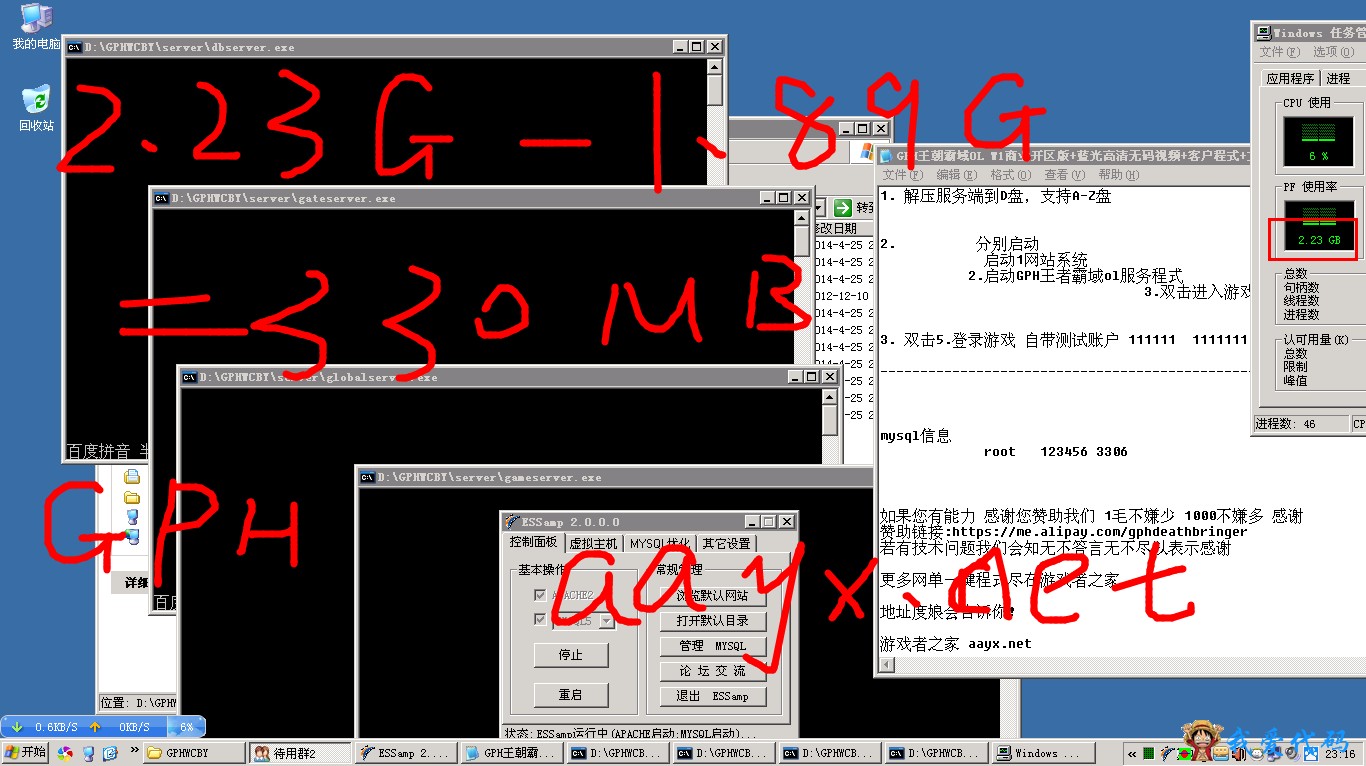Activate ESSamp taskbar button
This screenshot has width=1366, height=766.
click(407, 753)
